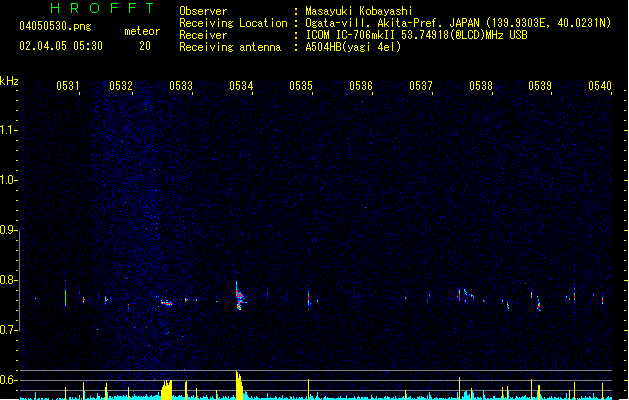Click the wide yellow power block before 0533
Image resolution: width=629 pixels, height=400 pixels.
(x=166, y=390)
